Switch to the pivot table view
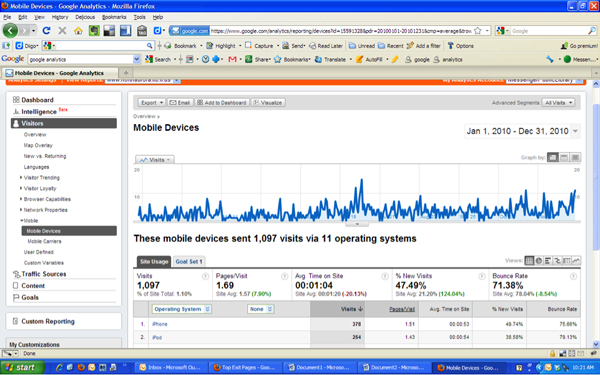The height and width of the screenshot is (375, 600). coord(567,261)
